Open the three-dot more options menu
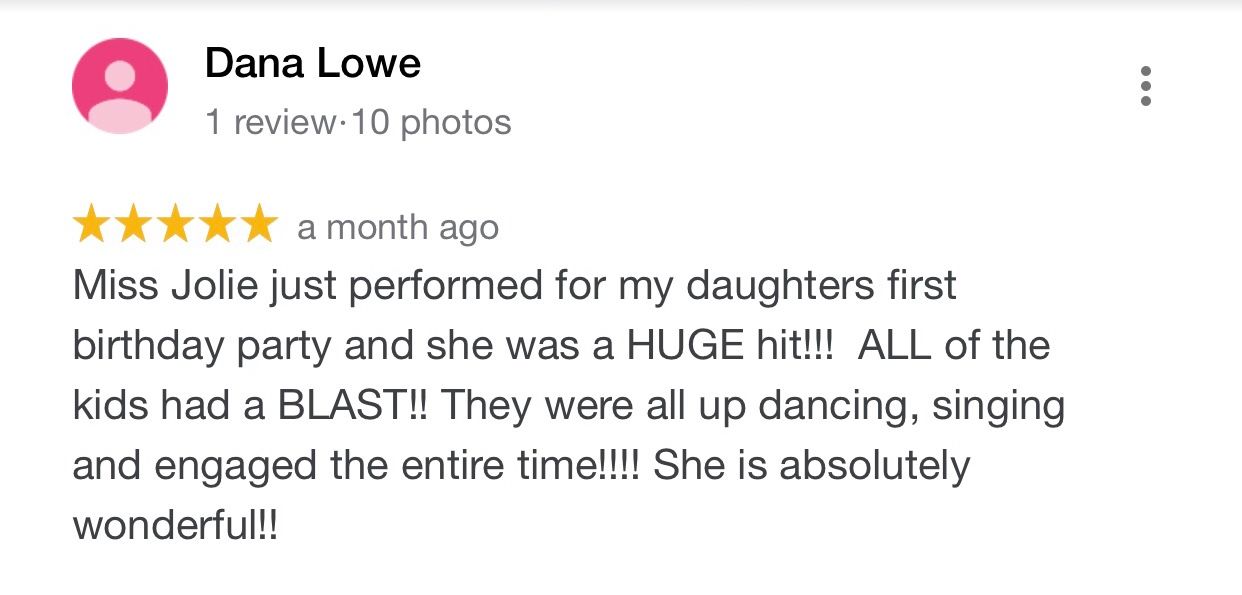1242x595 pixels. click(x=1145, y=86)
